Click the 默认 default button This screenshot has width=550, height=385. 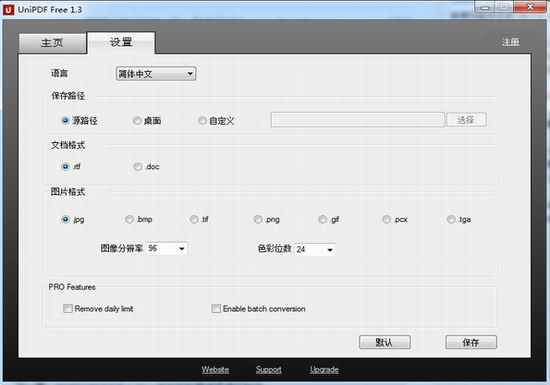(x=385, y=342)
